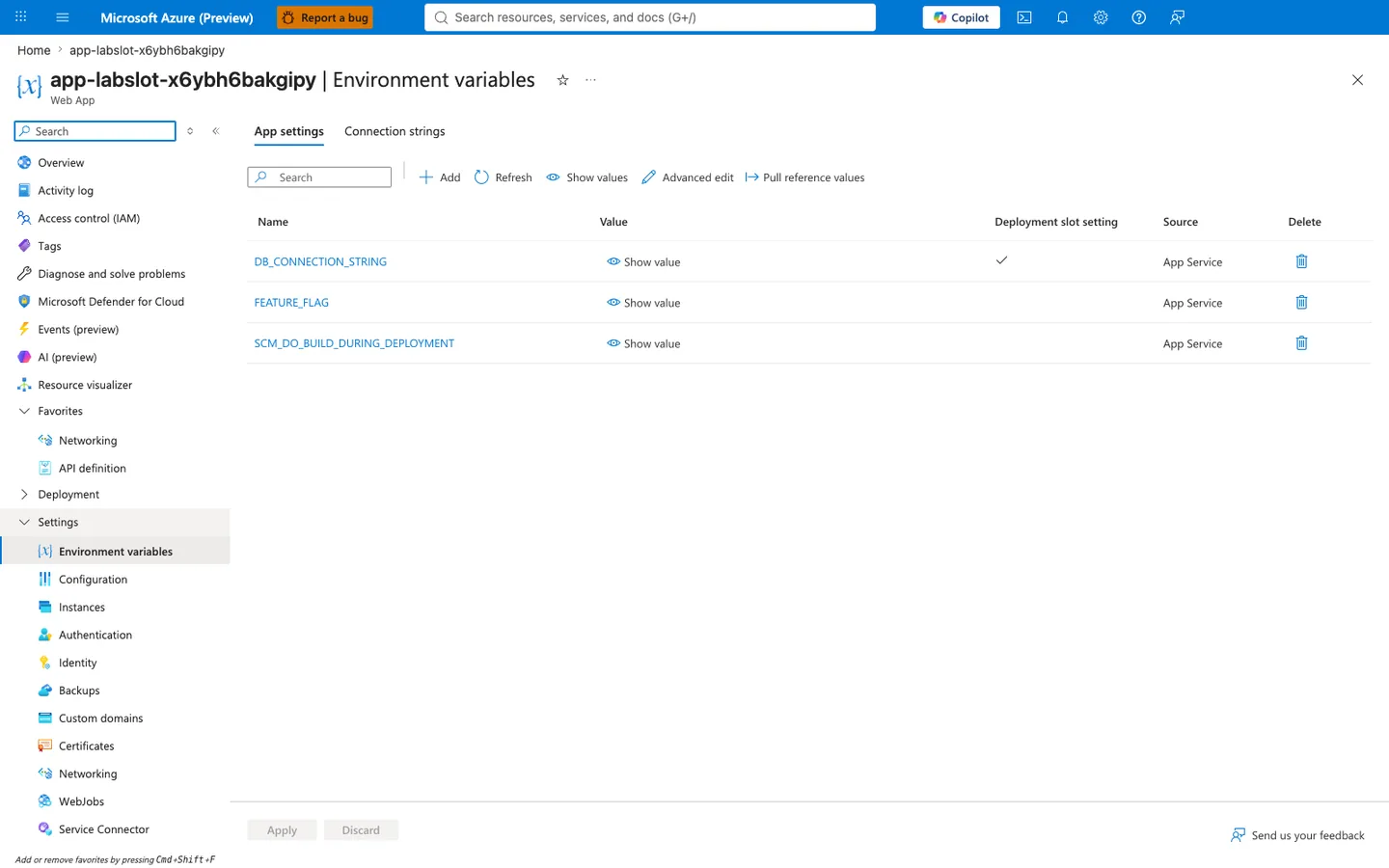Open the Configuration menu item

(x=93, y=580)
